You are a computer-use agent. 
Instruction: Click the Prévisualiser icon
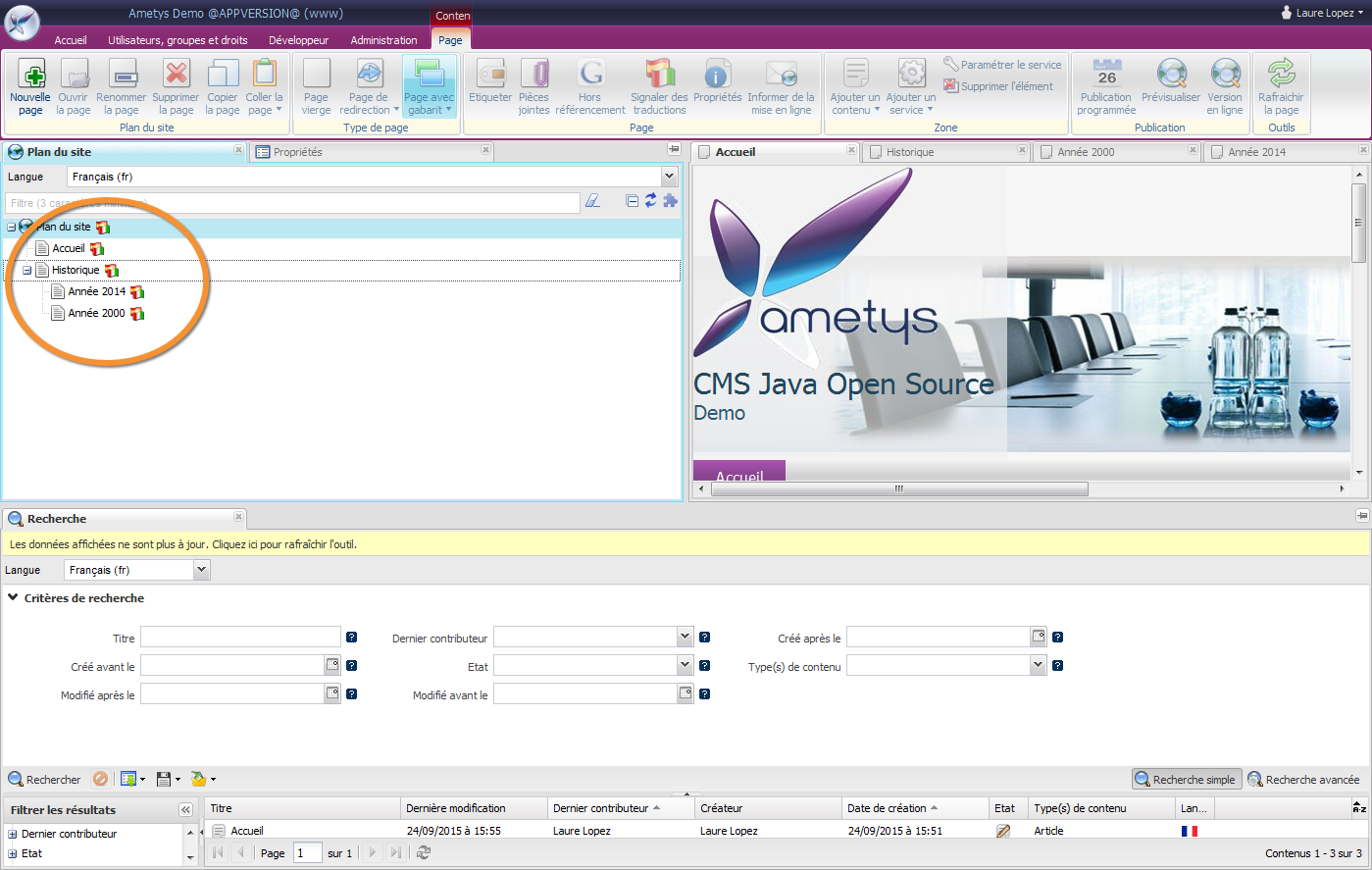click(x=1171, y=81)
